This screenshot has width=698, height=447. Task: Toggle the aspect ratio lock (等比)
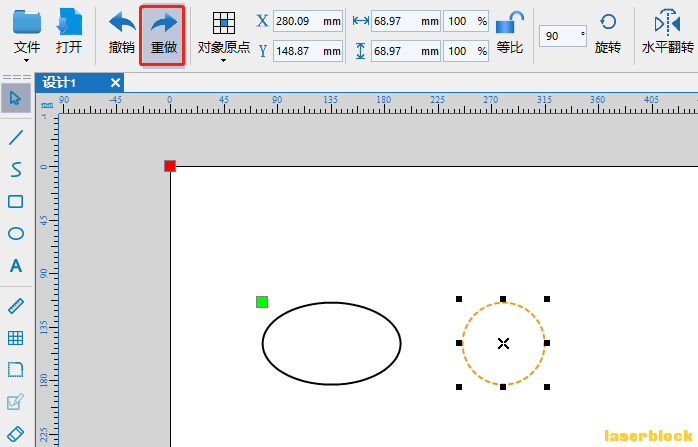pos(510,34)
